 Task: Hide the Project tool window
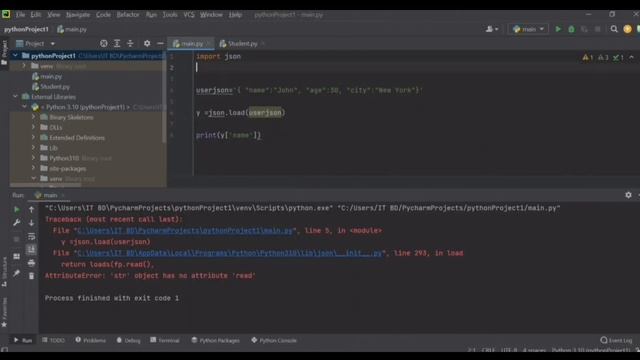click(x=160, y=43)
